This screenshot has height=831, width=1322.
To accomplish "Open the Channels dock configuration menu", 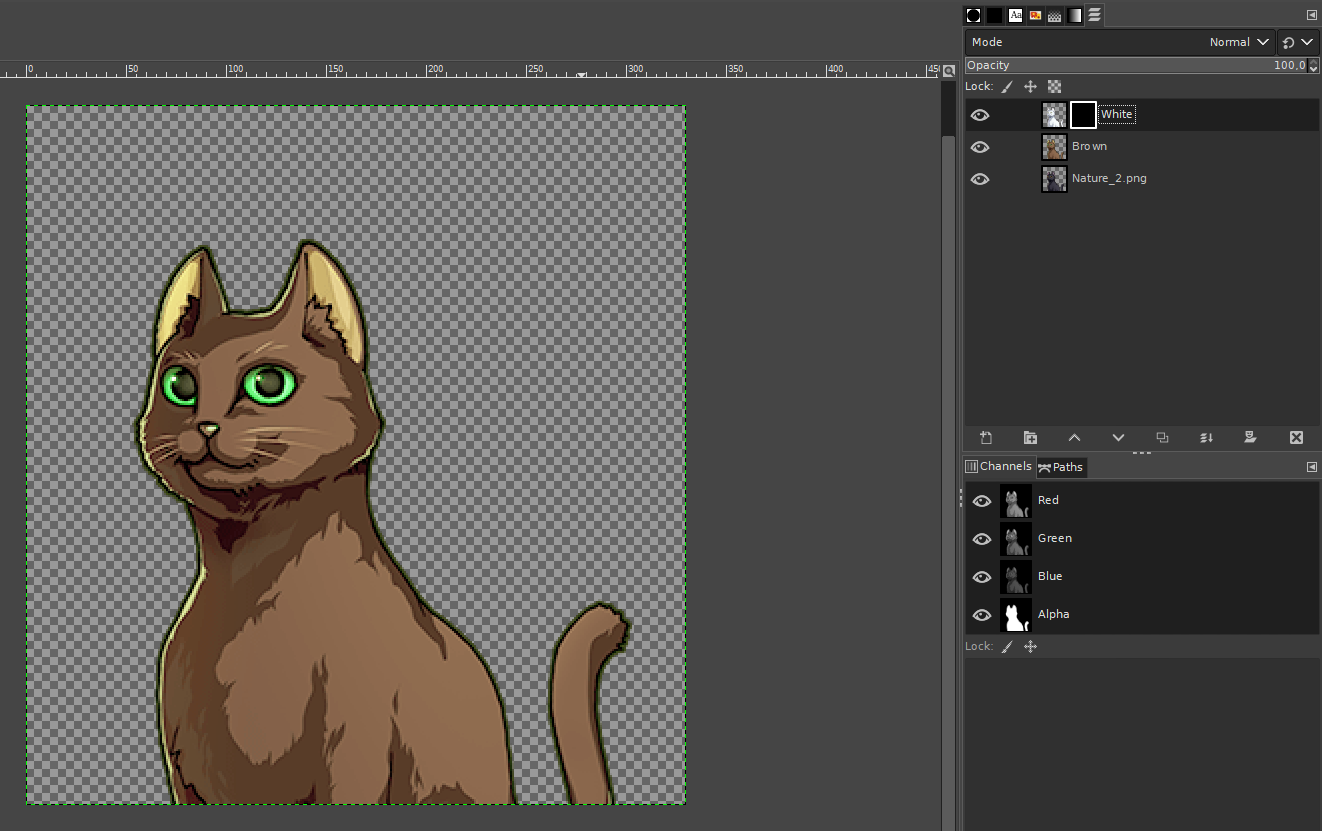I will (x=1311, y=467).
